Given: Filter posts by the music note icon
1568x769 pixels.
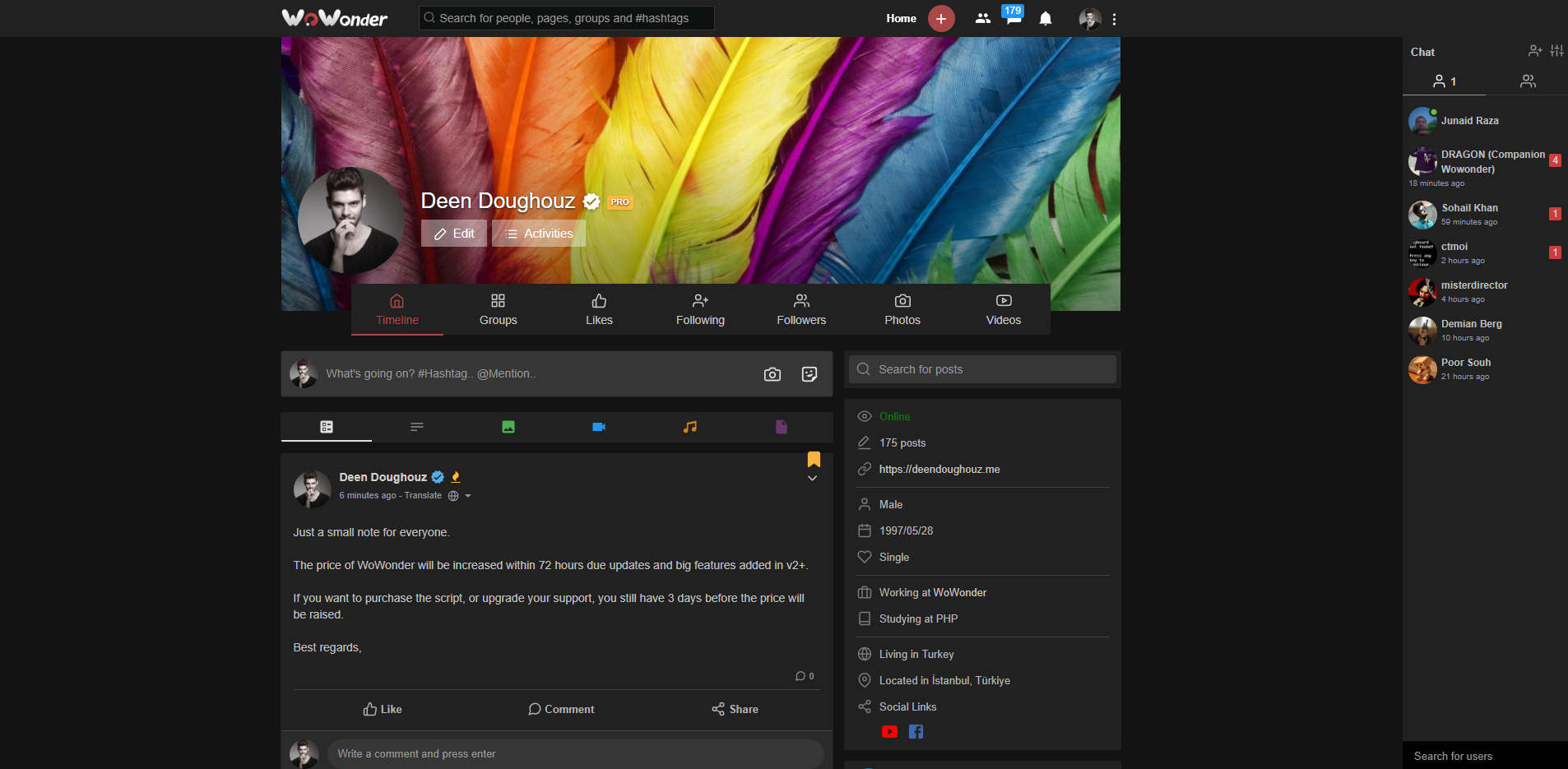Looking at the screenshot, I should [690, 427].
